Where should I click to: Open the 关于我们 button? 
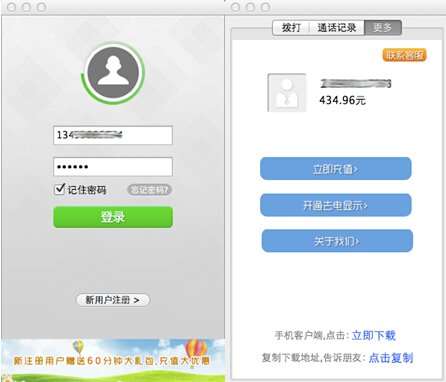pos(337,241)
